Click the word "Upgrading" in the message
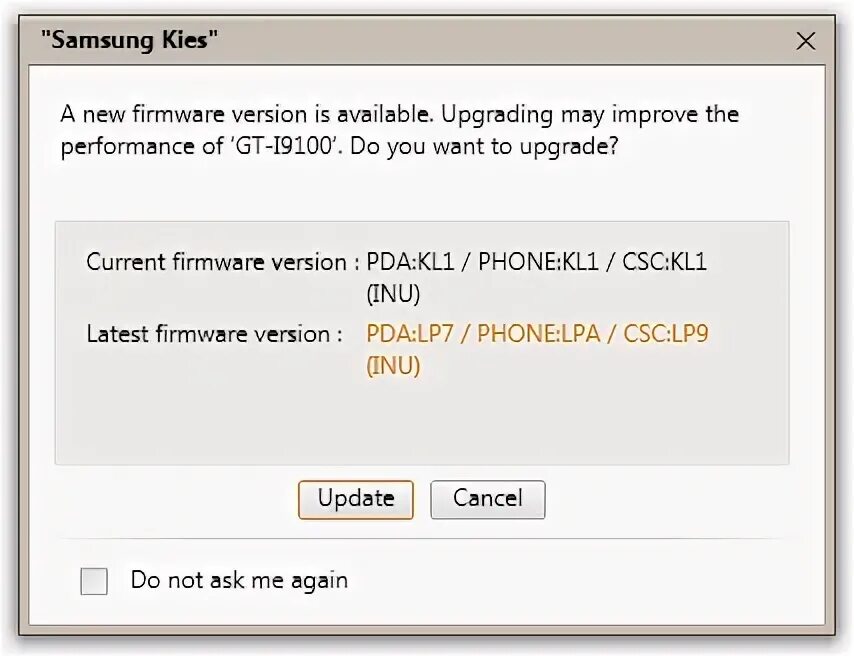 point(497,115)
